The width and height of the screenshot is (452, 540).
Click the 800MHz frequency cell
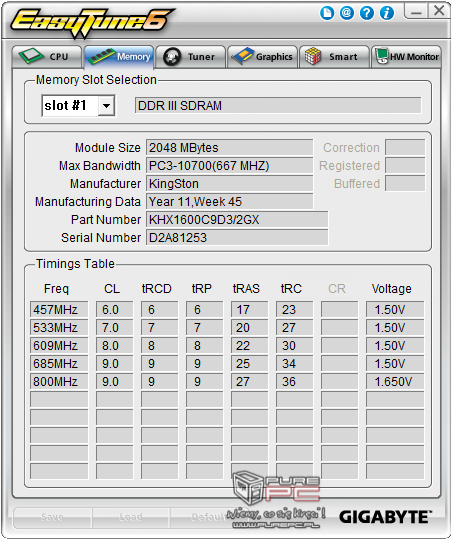pyautogui.click(x=59, y=382)
